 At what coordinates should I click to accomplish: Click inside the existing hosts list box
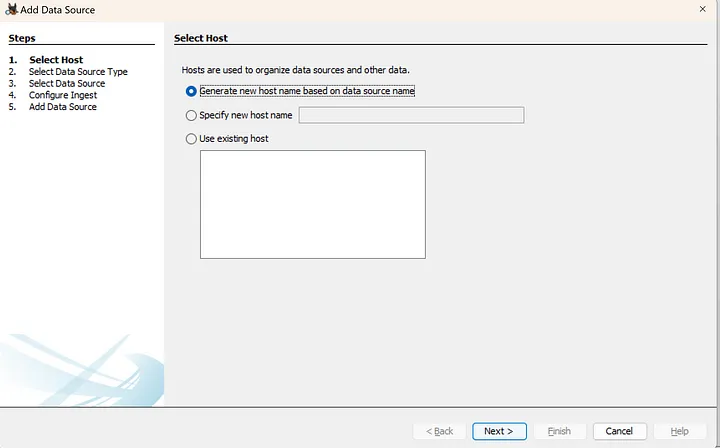pos(312,204)
